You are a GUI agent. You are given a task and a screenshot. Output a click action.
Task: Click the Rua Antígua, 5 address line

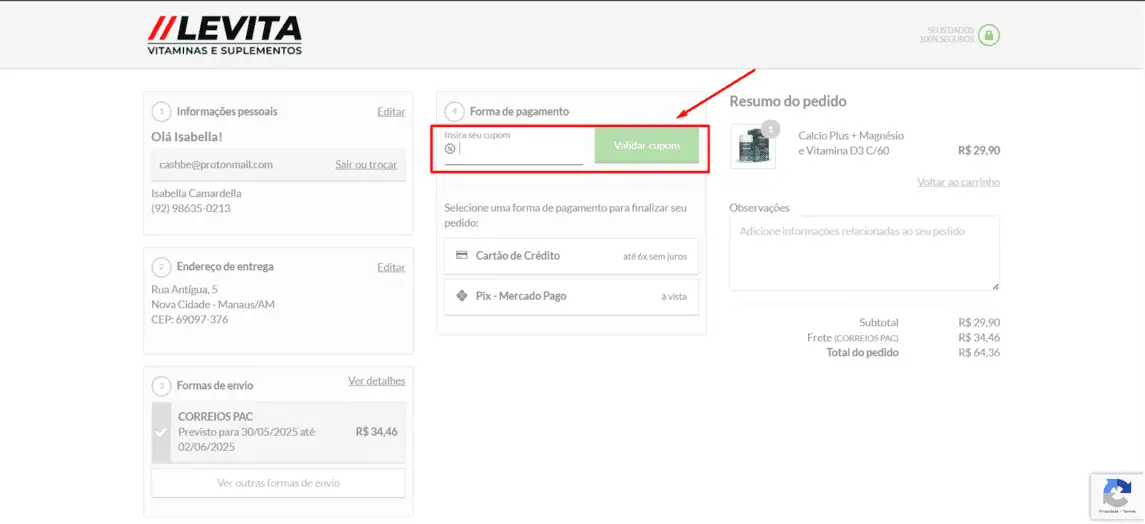(184, 289)
